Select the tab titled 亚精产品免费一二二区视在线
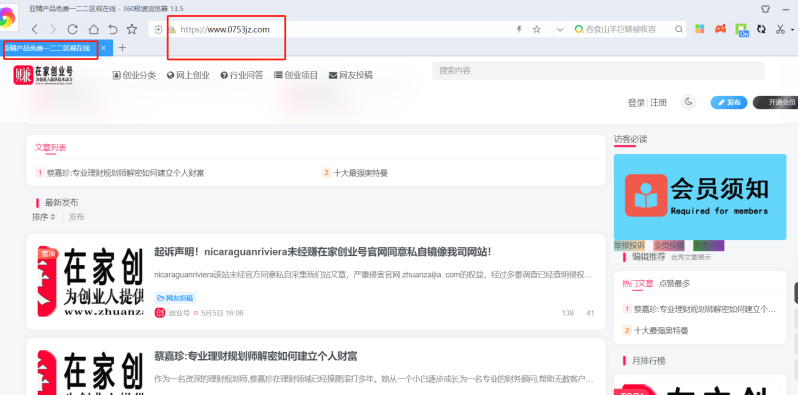 click(47, 48)
